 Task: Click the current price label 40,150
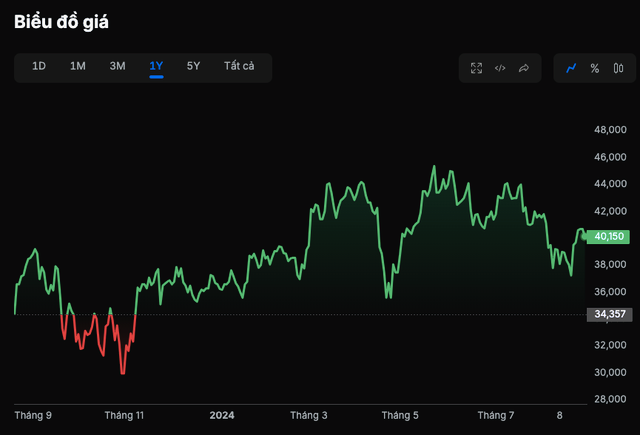609,237
